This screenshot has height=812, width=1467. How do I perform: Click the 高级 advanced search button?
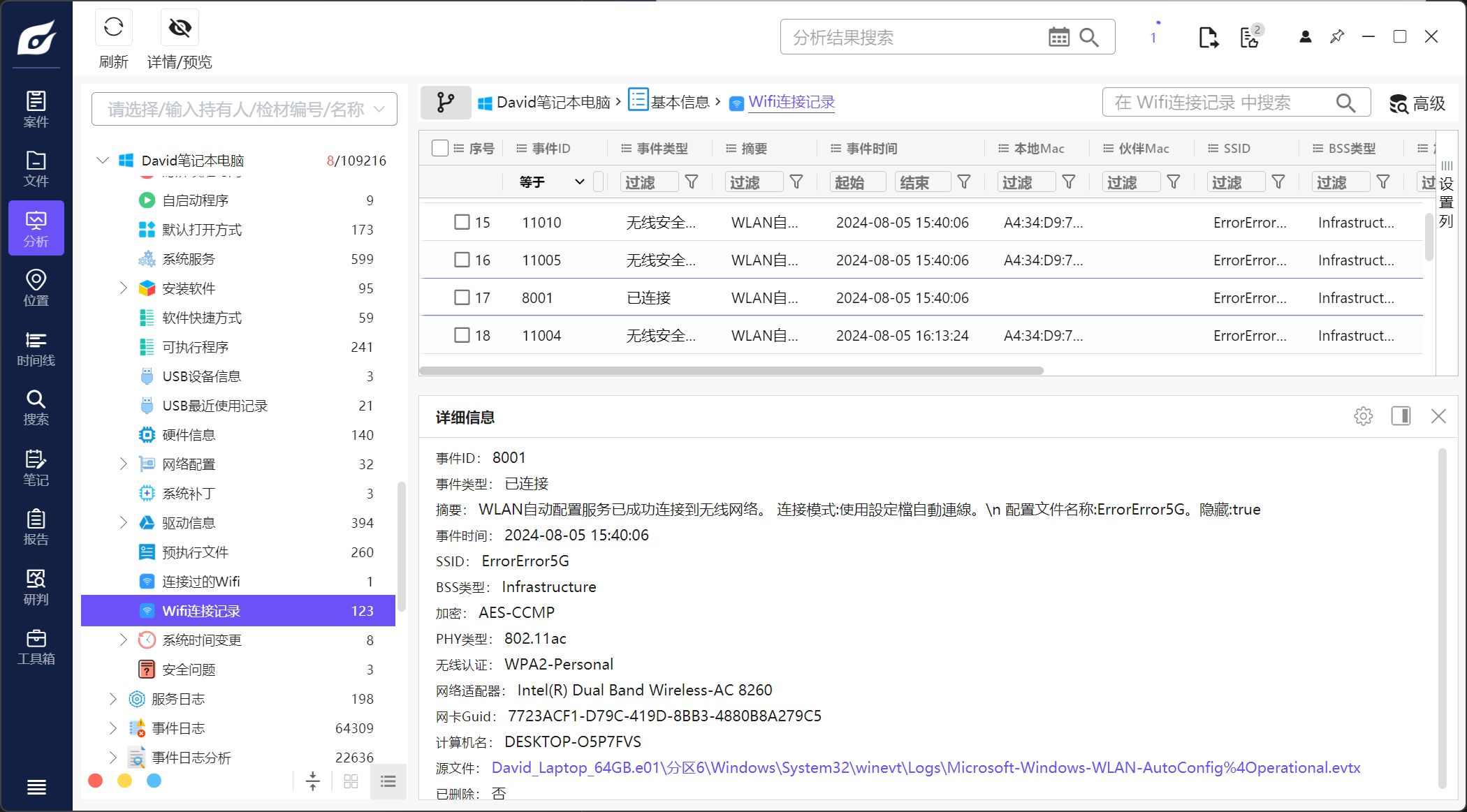pyautogui.click(x=1417, y=103)
